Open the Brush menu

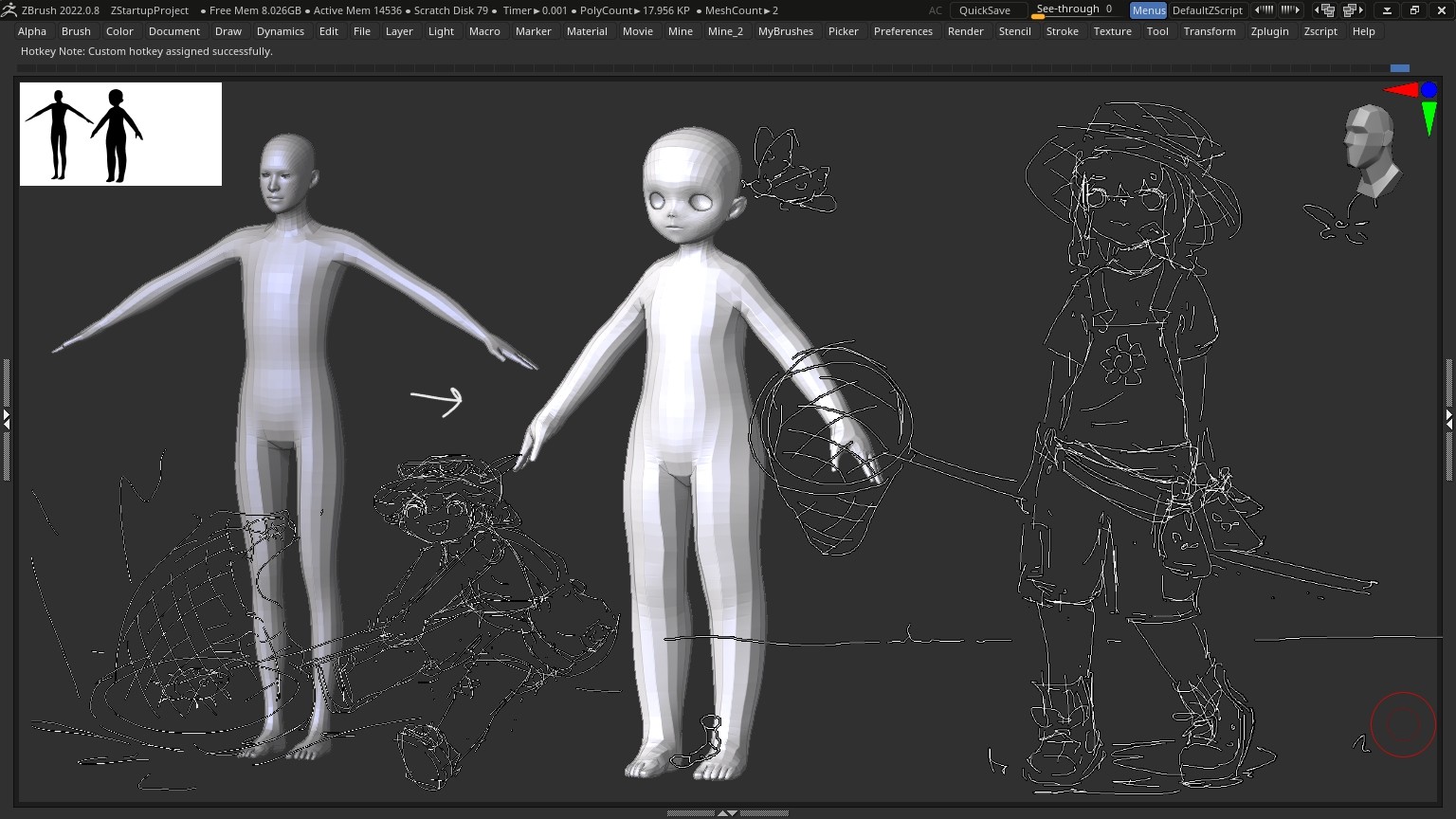click(76, 31)
